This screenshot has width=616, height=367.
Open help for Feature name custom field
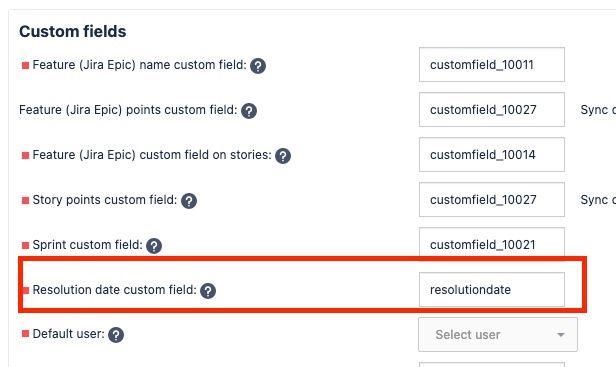(x=258, y=66)
